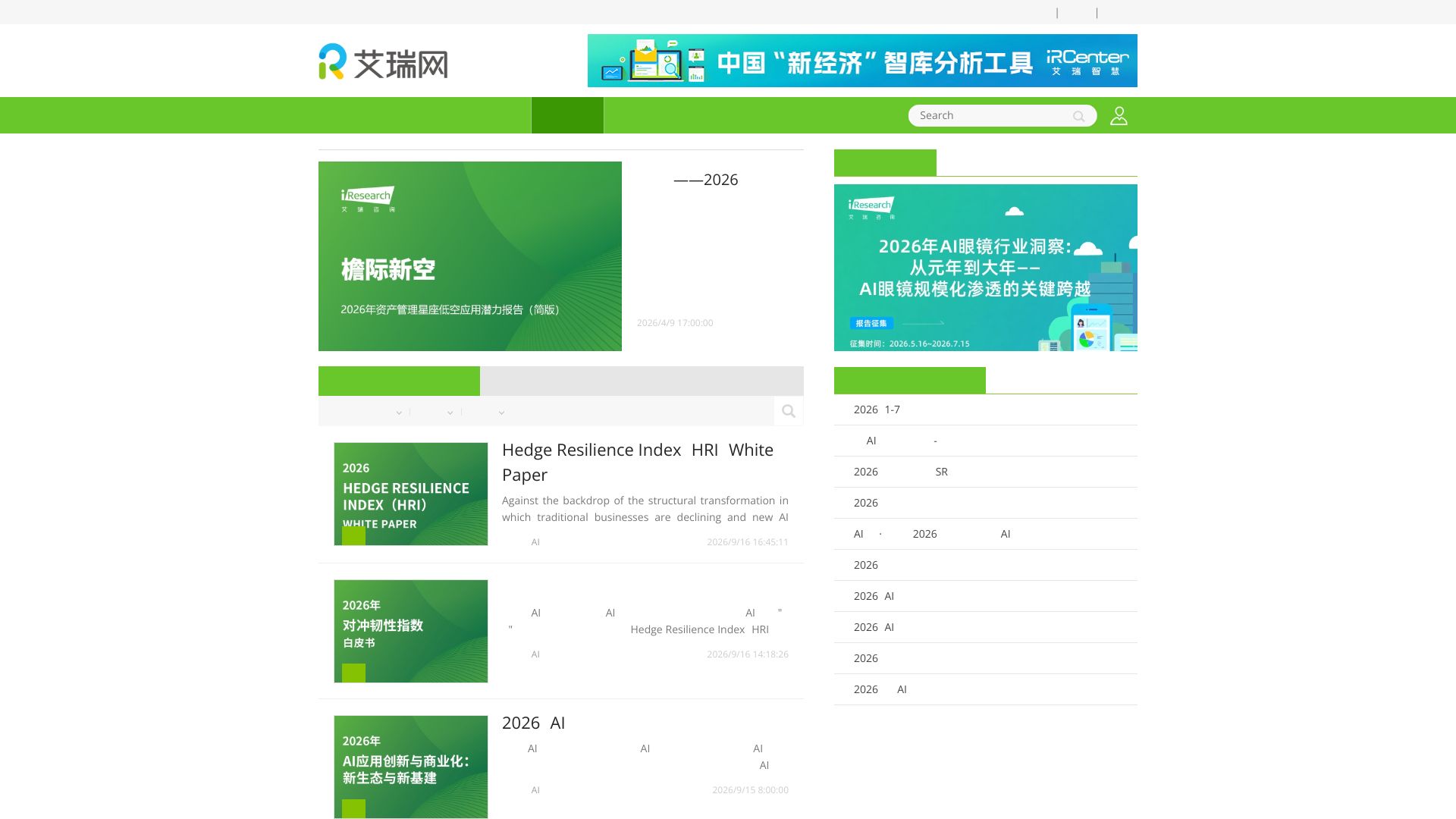Expand the rightmost filter dropdown chevron
1456x819 pixels.
click(x=501, y=413)
